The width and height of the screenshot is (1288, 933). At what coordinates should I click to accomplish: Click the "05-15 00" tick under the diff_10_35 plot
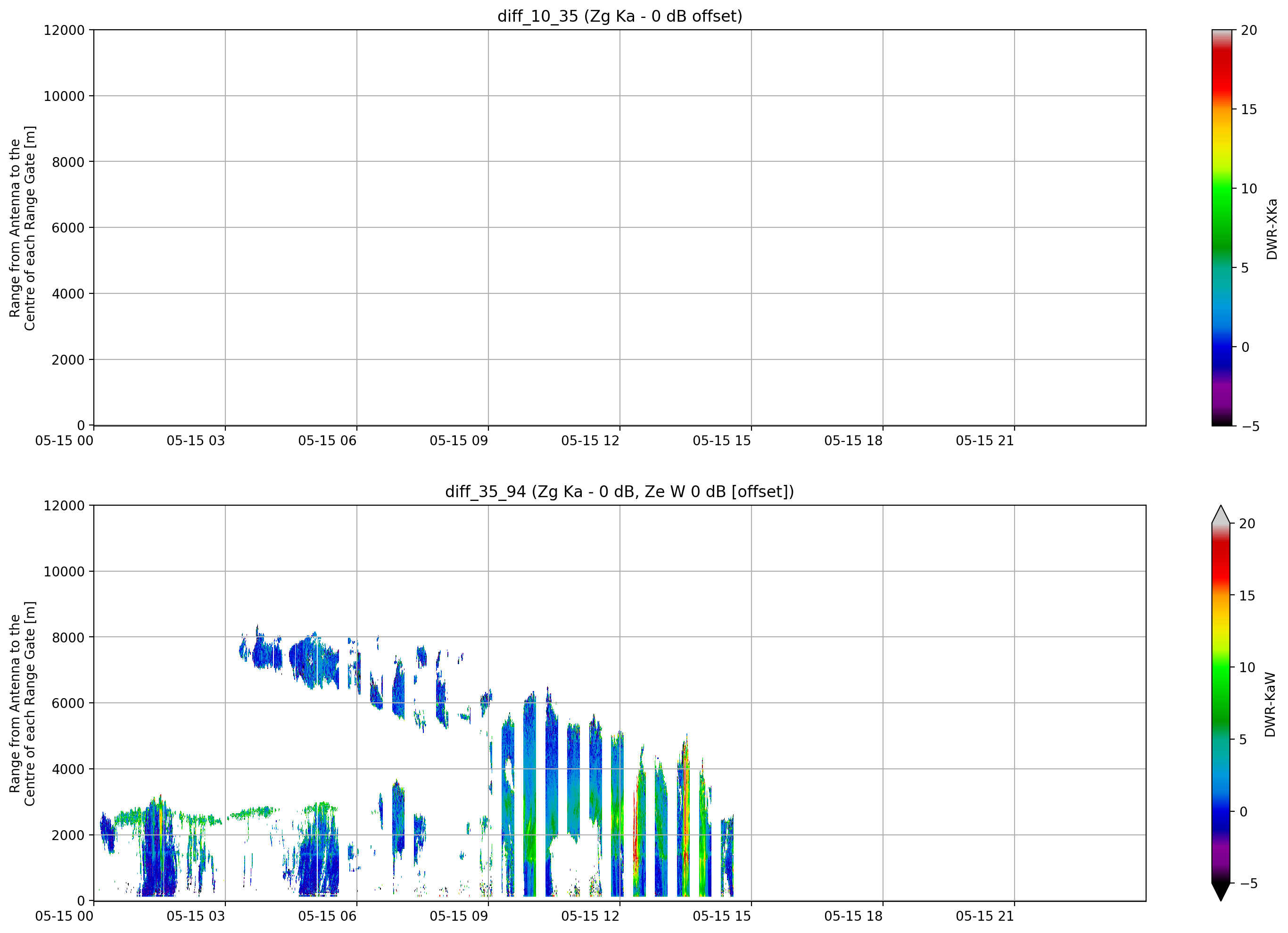coord(64,441)
